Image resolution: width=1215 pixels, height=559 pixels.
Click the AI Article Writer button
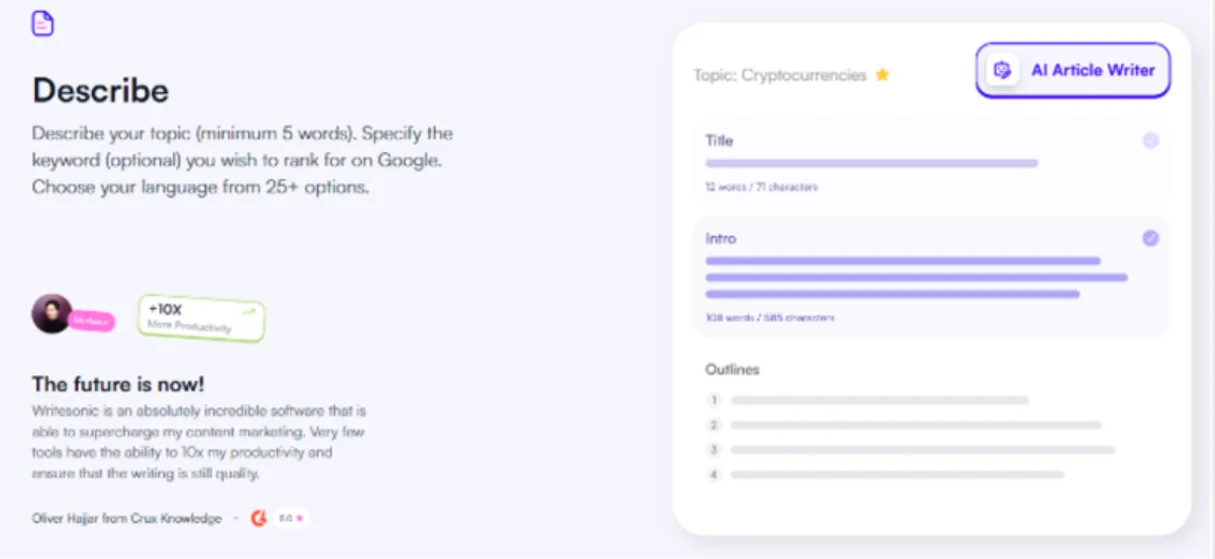point(1073,70)
